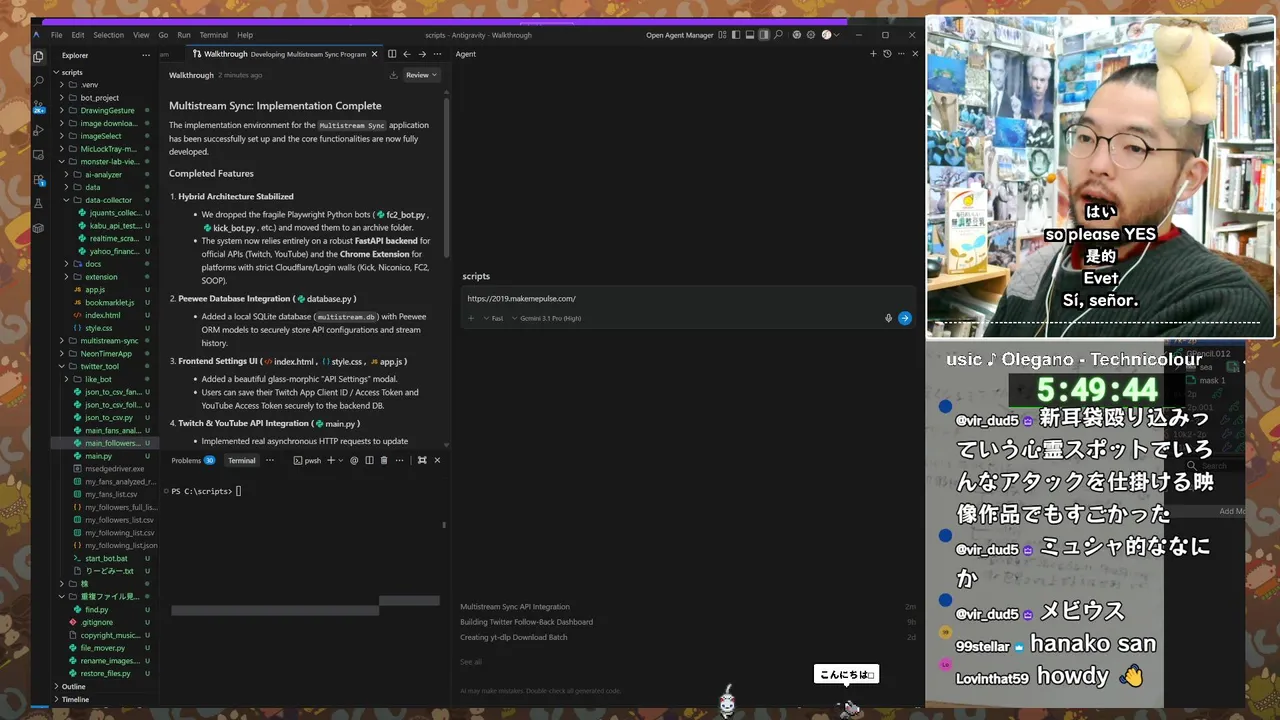The height and width of the screenshot is (720, 1280).
Task: Click See all conversations link
Action: [x=471, y=662]
